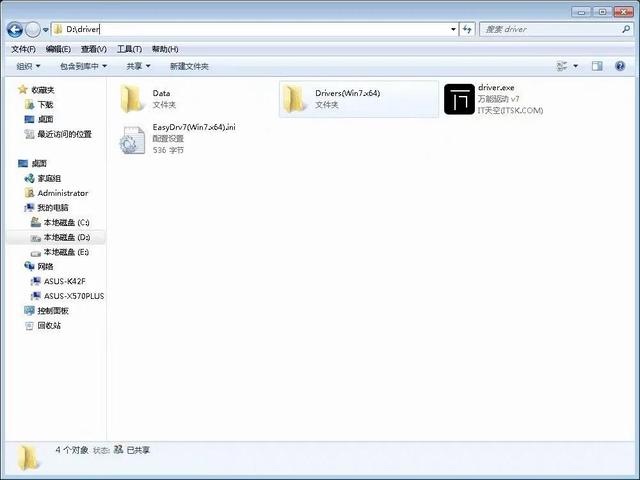
Task: Open 下载 in the favorites list
Action: (x=45, y=104)
